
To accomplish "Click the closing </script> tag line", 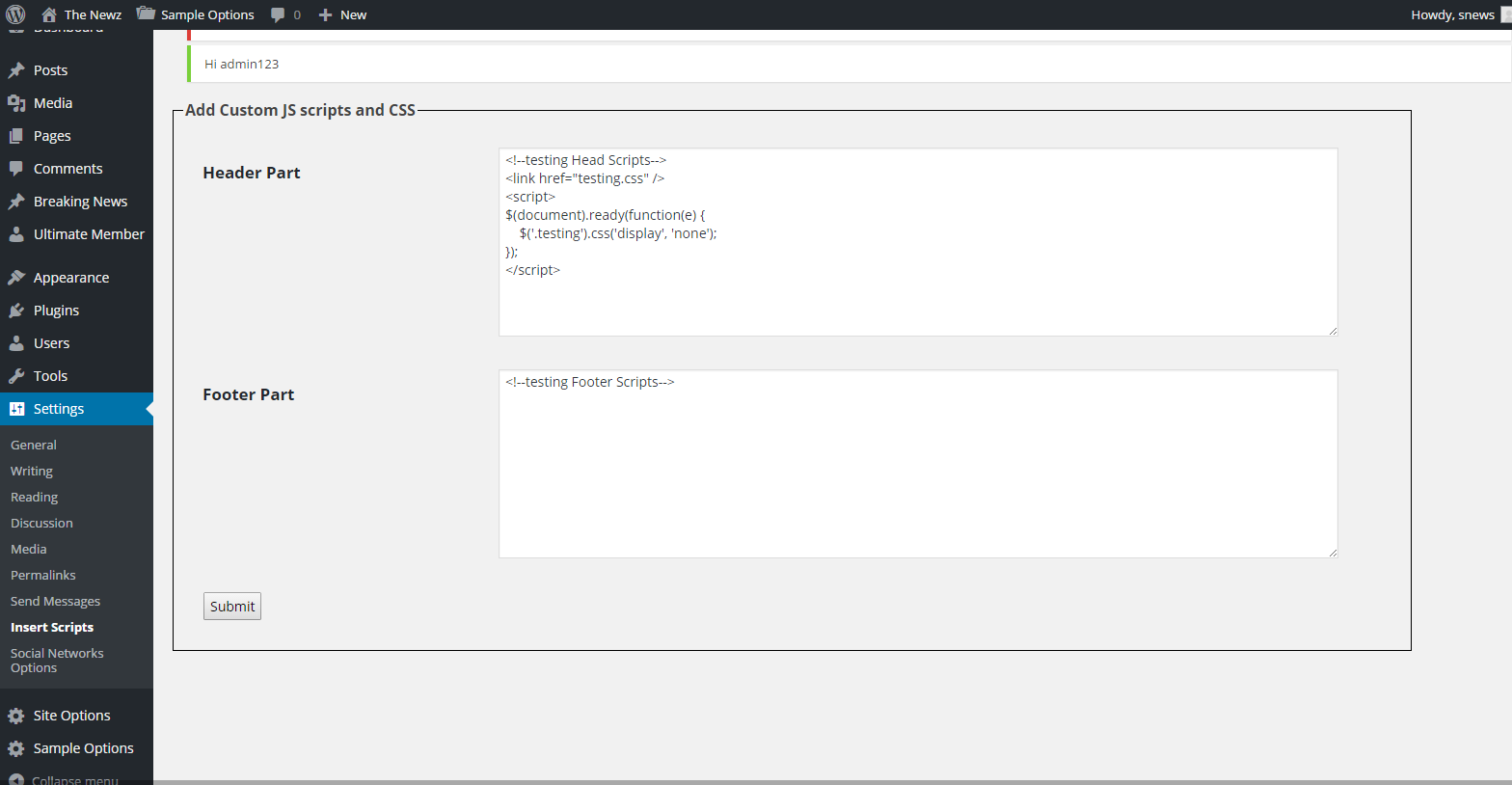I will (x=533, y=270).
